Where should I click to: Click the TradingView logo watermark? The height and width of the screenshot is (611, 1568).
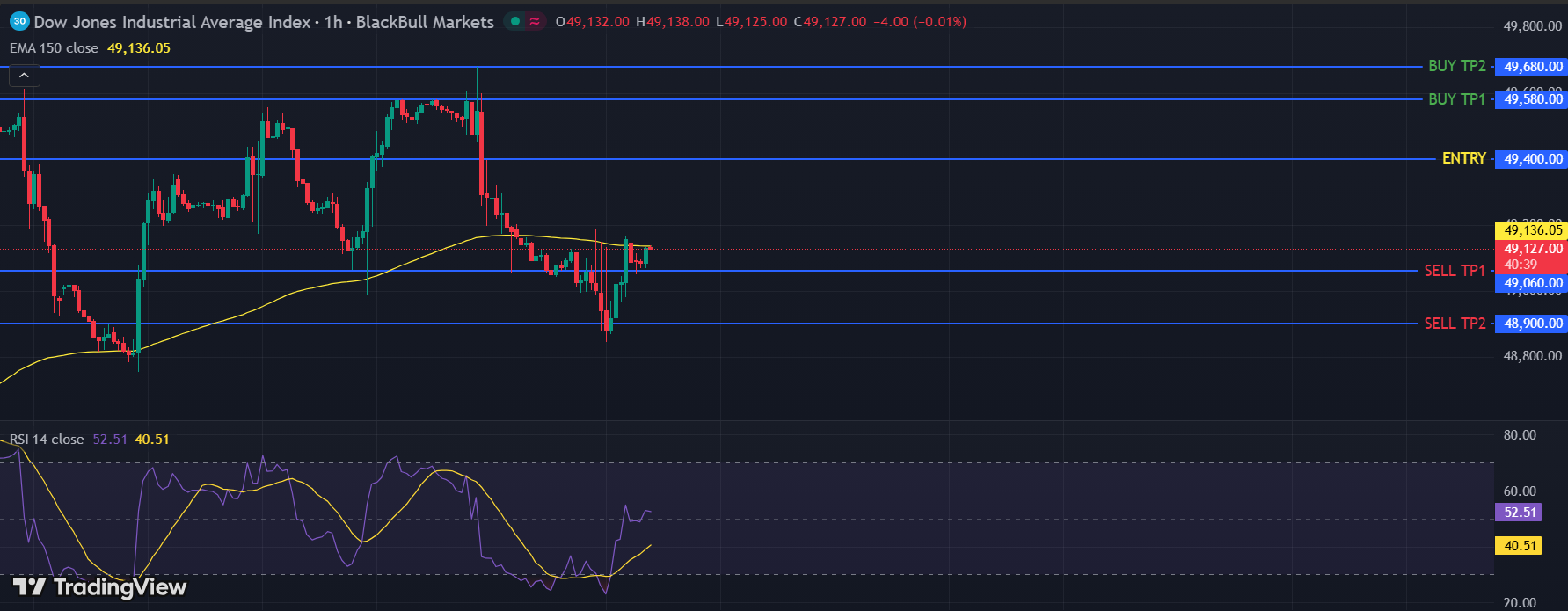tap(99, 587)
